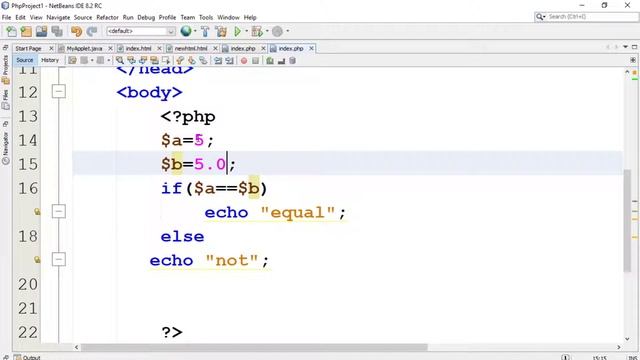Image resolution: width=640 pixels, height=360 pixels.
Task: Click Previous Bookmark icon
Action: 180,61
